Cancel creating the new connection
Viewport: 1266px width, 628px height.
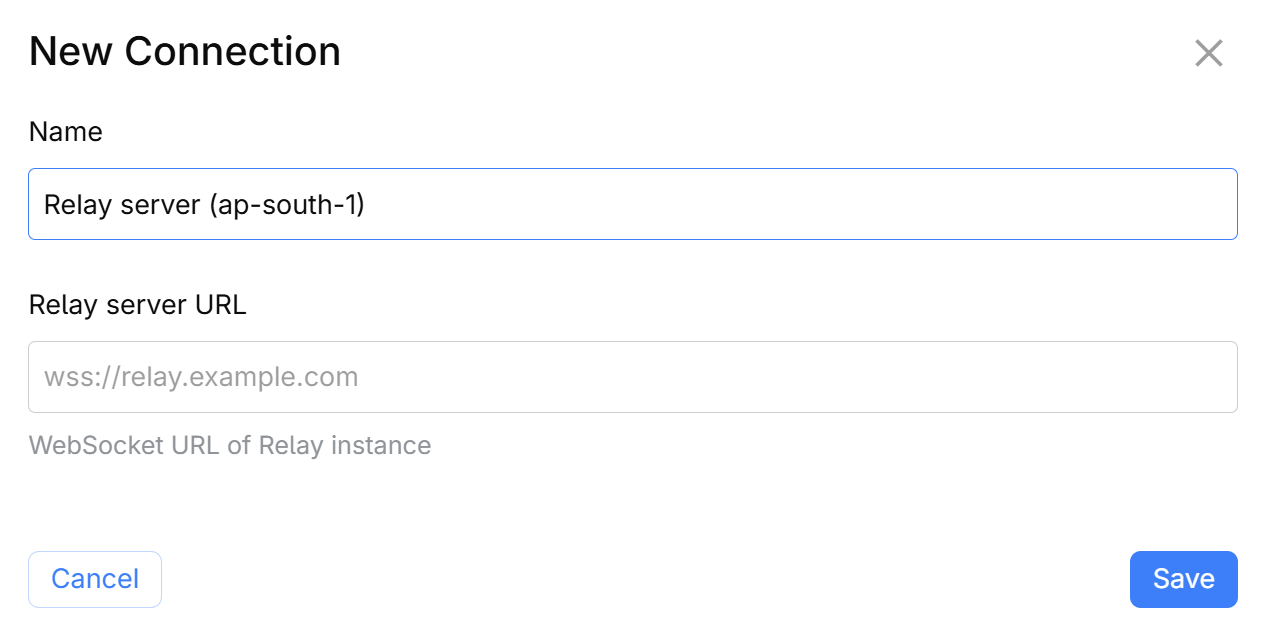coord(95,579)
